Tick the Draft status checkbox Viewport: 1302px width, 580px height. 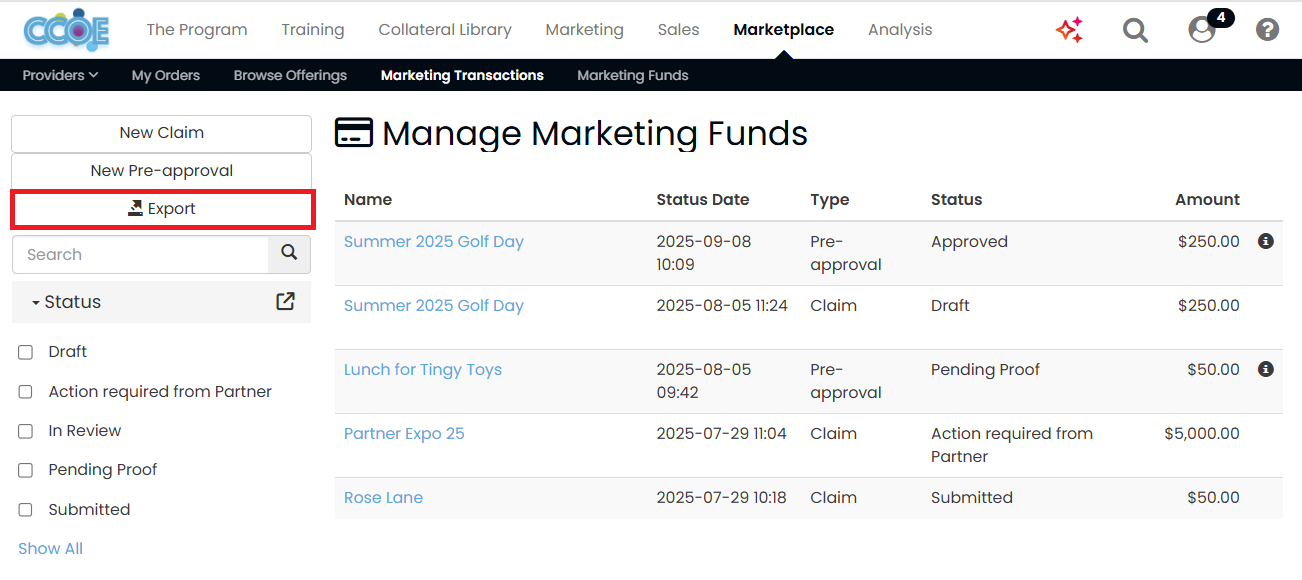[x=26, y=352]
